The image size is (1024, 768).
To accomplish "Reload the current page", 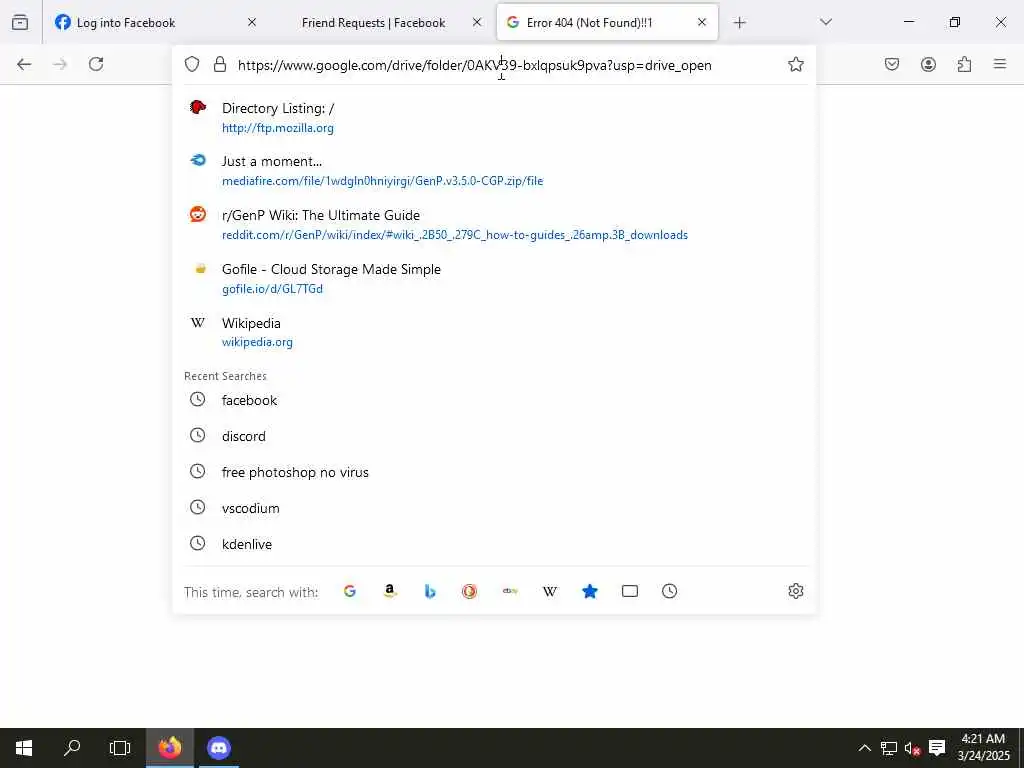I will pyautogui.click(x=96, y=64).
